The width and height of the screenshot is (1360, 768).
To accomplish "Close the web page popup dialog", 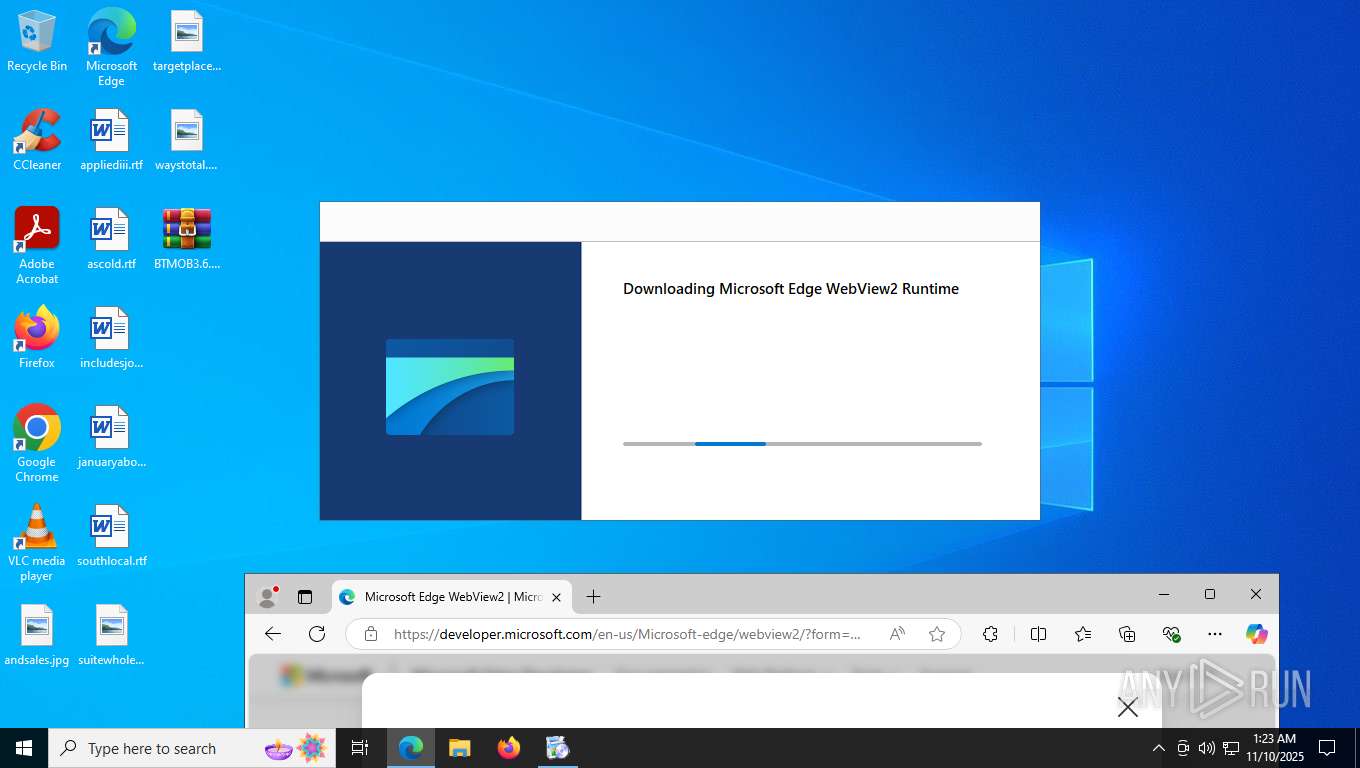I will [x=1128, y=707].
